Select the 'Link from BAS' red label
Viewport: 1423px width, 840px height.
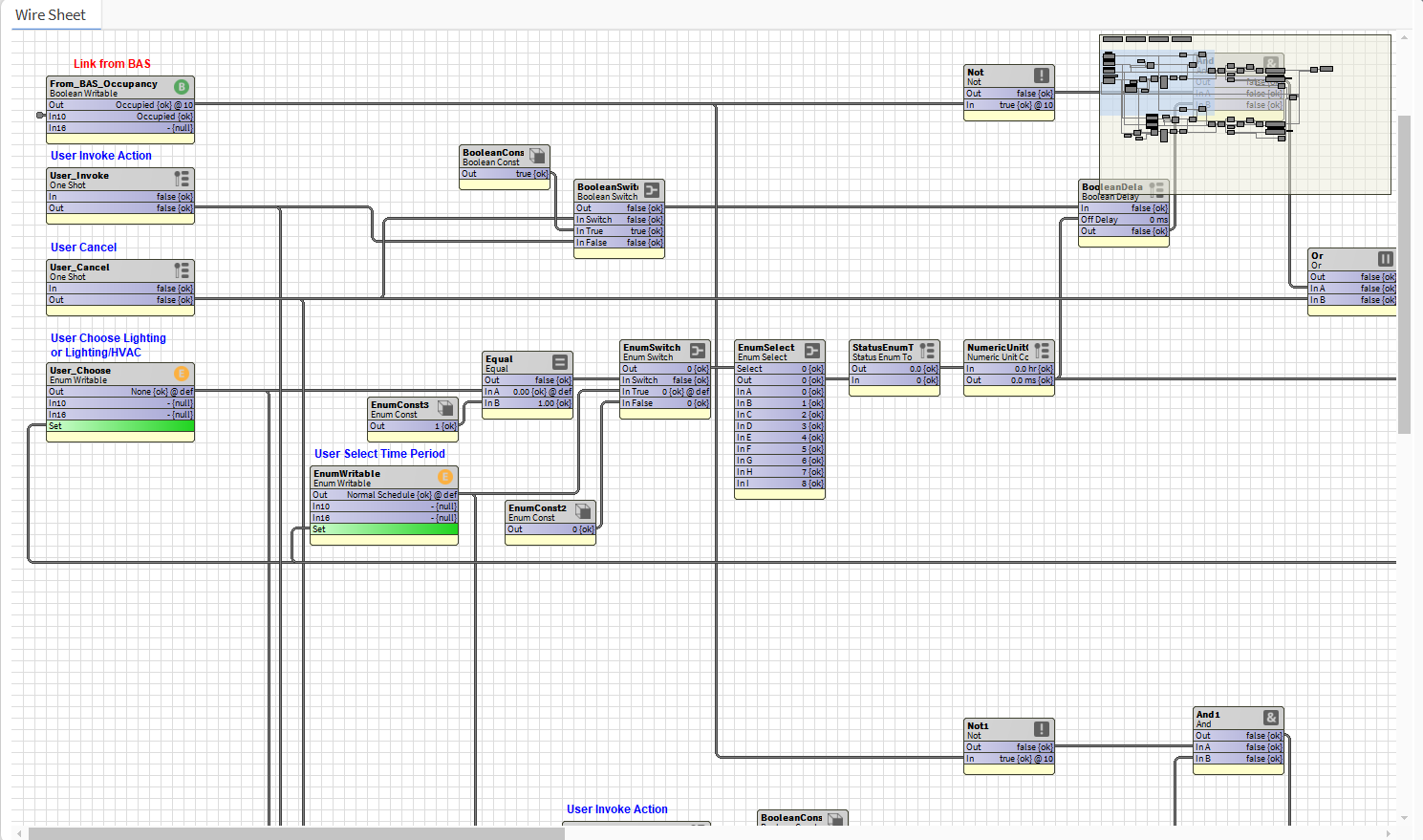click(112, 64)
